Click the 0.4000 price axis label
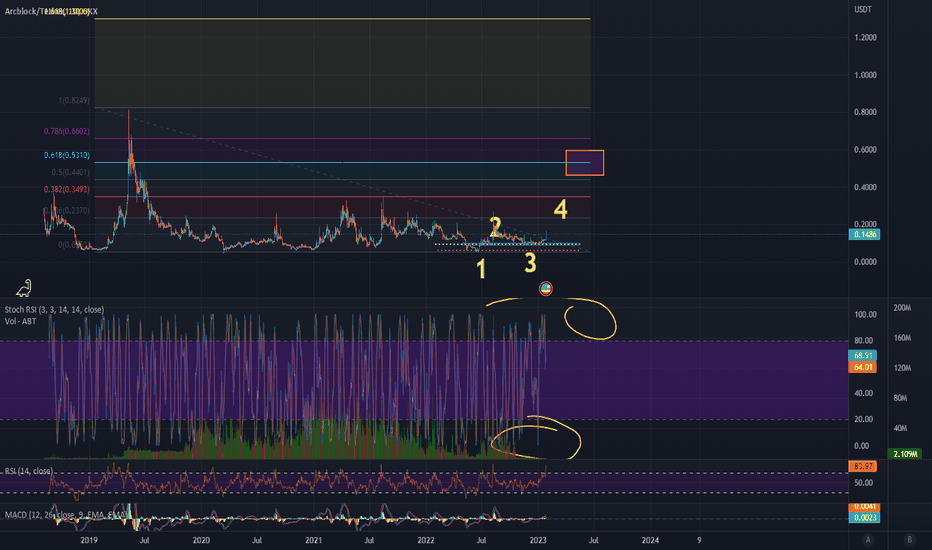Viewport: 932px width, 550px height. click(865, 187)
